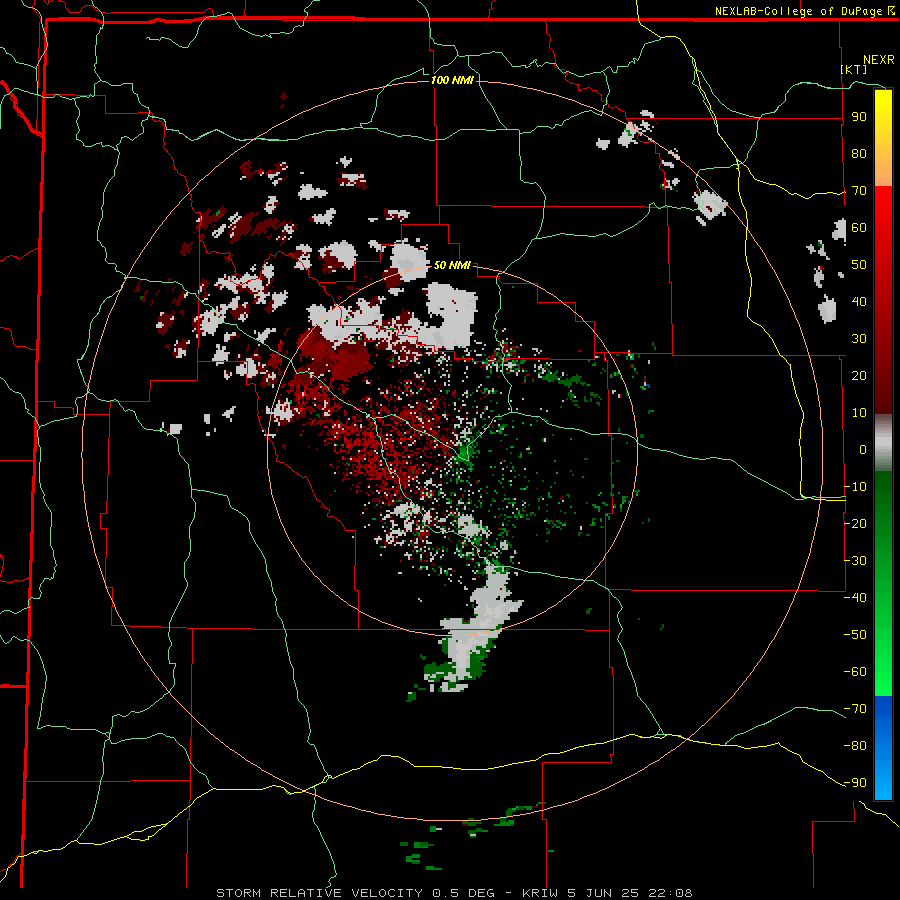Click the -60 scale value
The height and width of the screenshot is (900, 900).
[855, 672]
